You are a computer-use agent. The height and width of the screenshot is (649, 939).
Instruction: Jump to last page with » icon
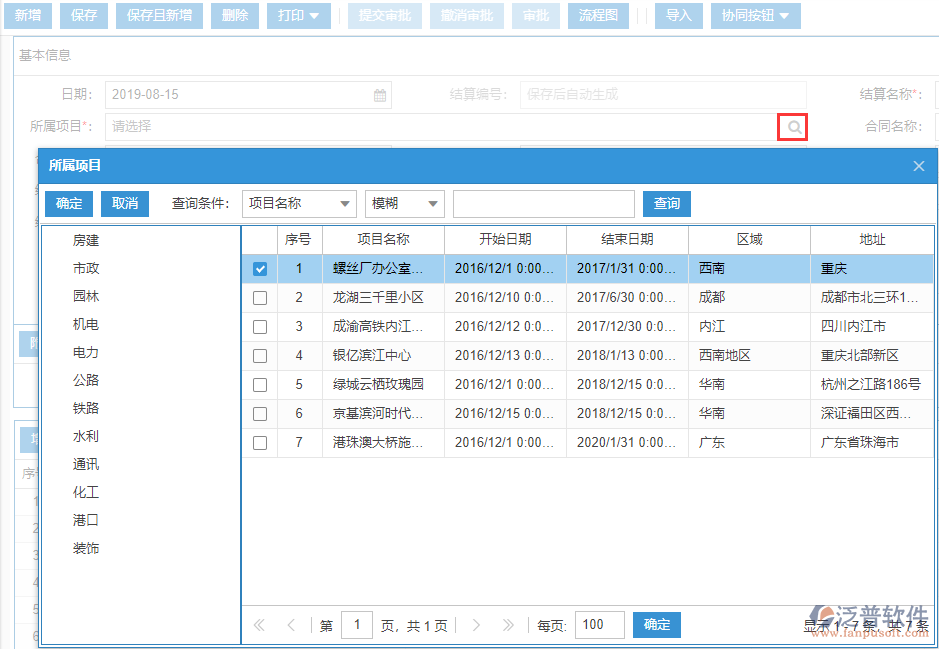click(508, 624)
